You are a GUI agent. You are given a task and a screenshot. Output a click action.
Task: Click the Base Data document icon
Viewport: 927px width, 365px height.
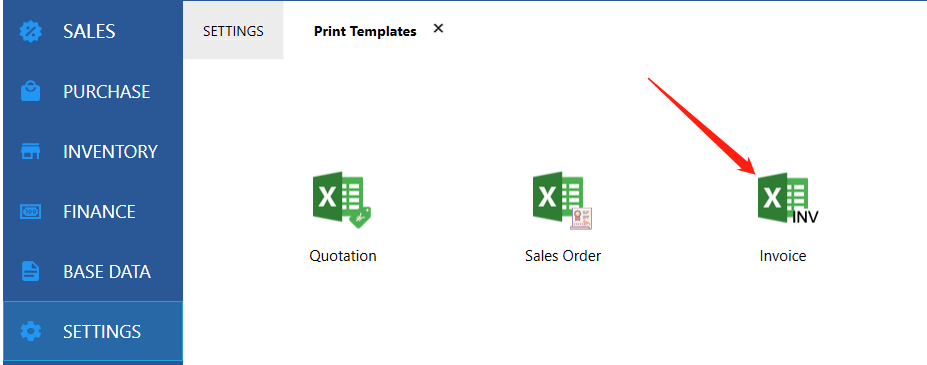coord(31,272)
